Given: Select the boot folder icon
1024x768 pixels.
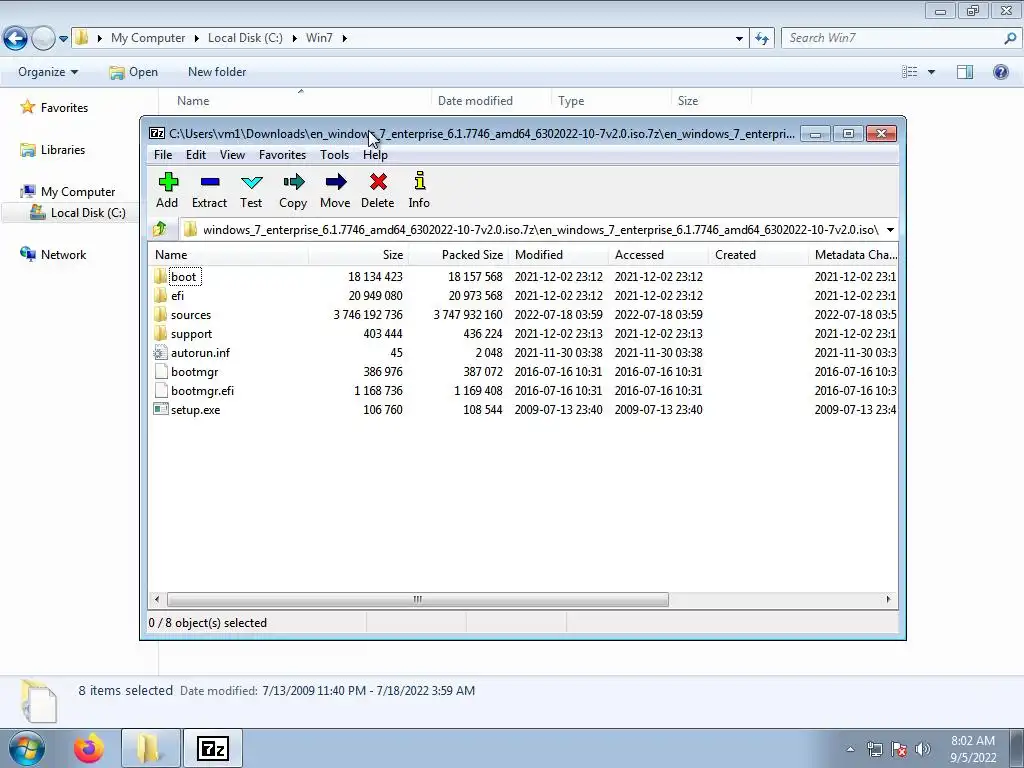Looking at the screenshot, I should (x=161, y=276).
